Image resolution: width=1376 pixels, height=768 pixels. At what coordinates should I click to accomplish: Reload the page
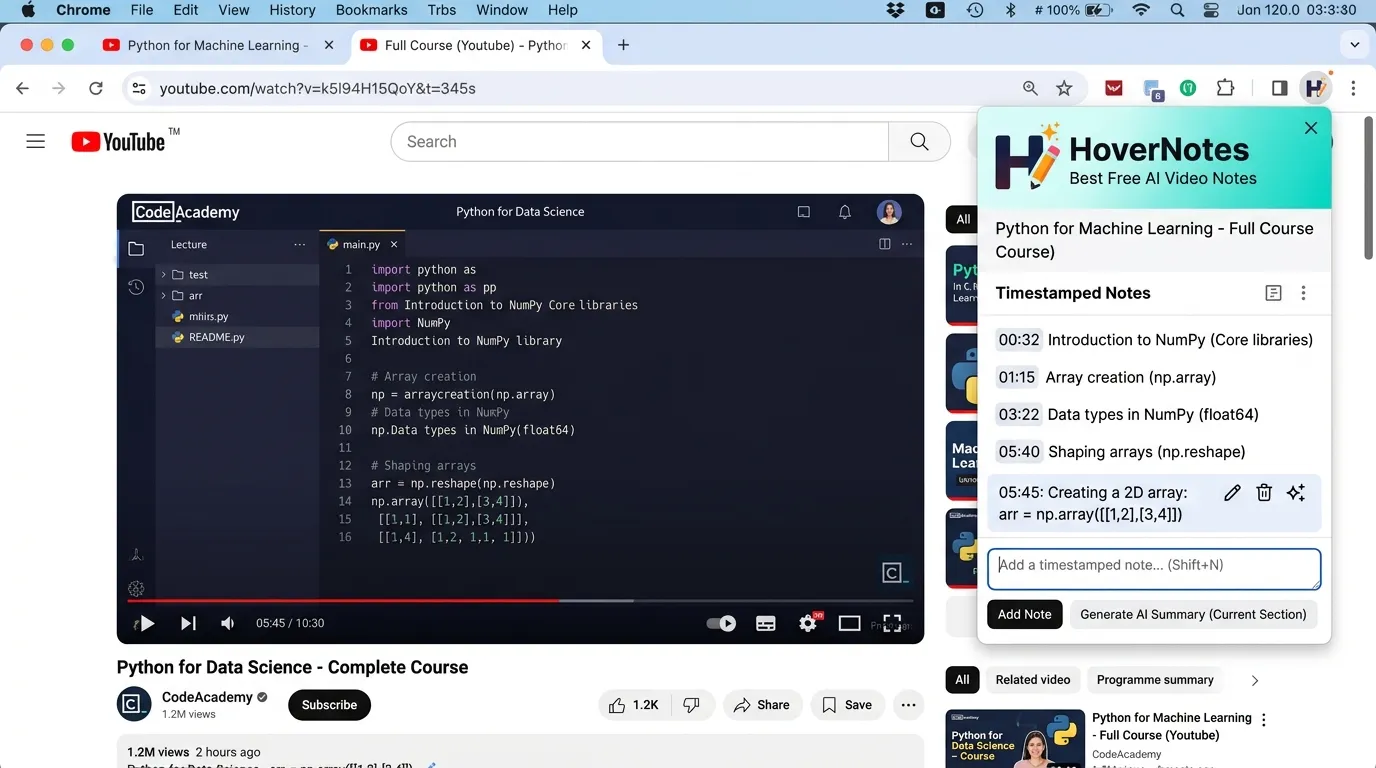click(x=96, y=88)
